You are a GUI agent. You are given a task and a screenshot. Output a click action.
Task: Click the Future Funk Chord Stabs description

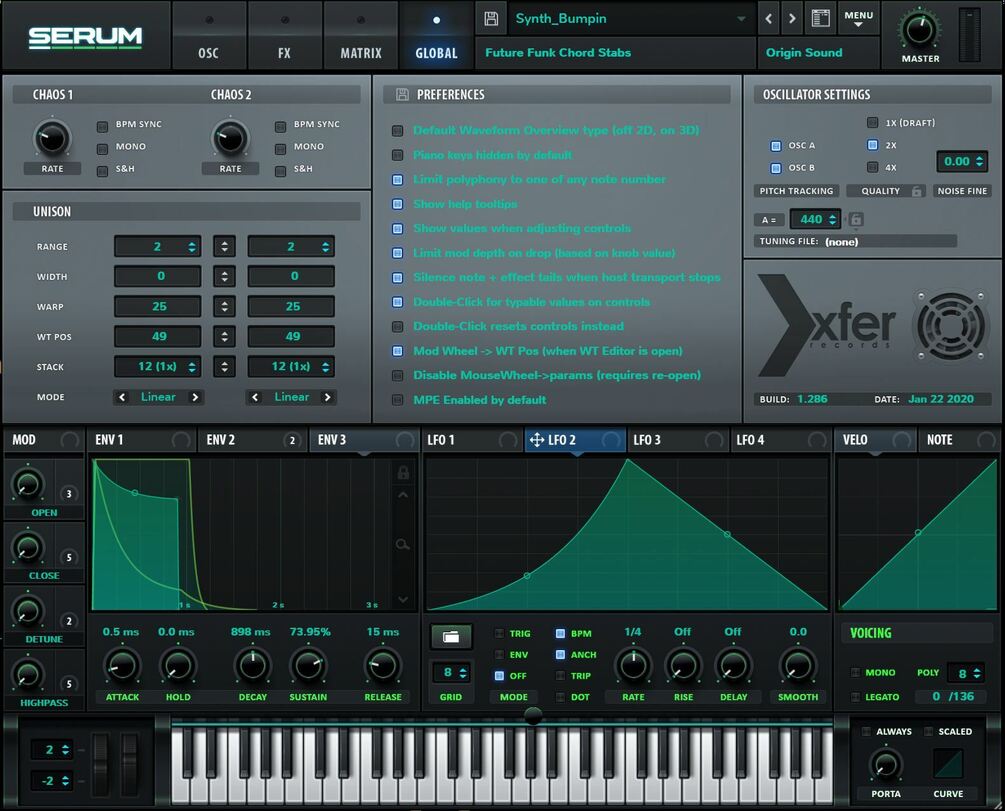click(x=615, y=53)
